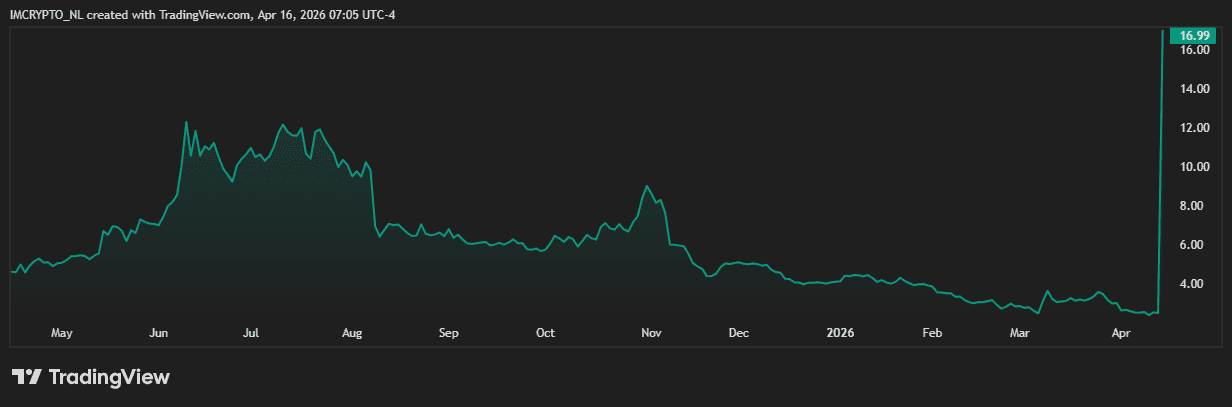
Task: Select the 16.00 price axis label
Action: pos(1195,50)
